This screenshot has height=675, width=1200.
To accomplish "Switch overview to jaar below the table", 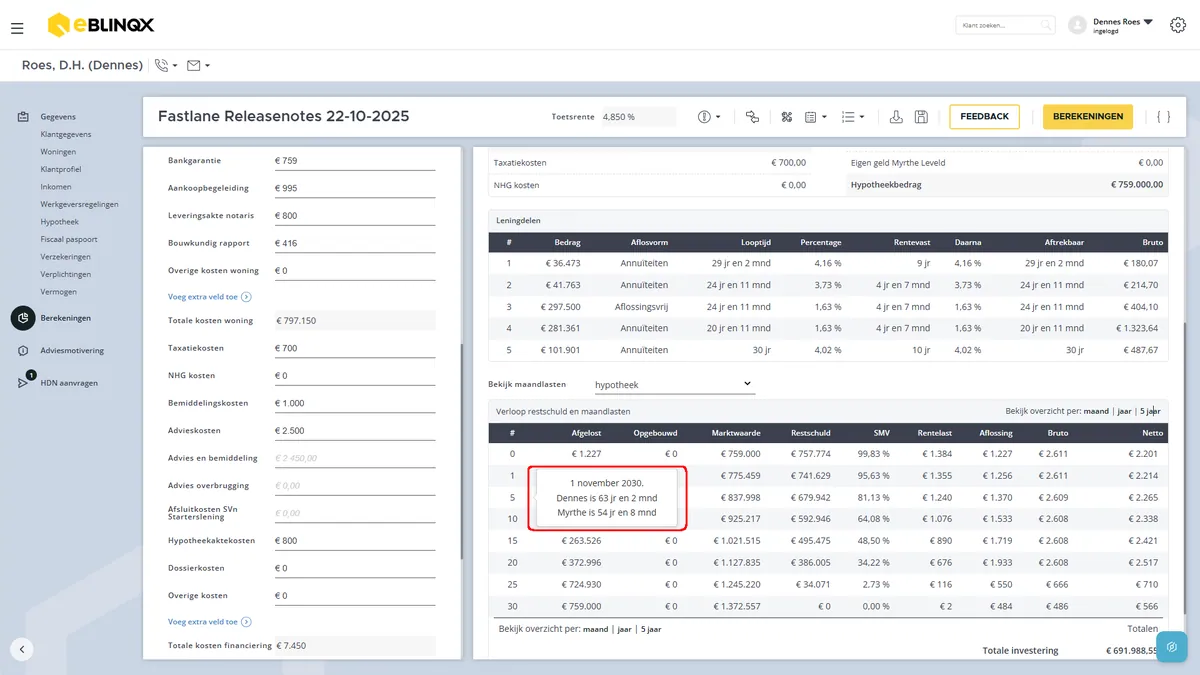I will 622,629.
